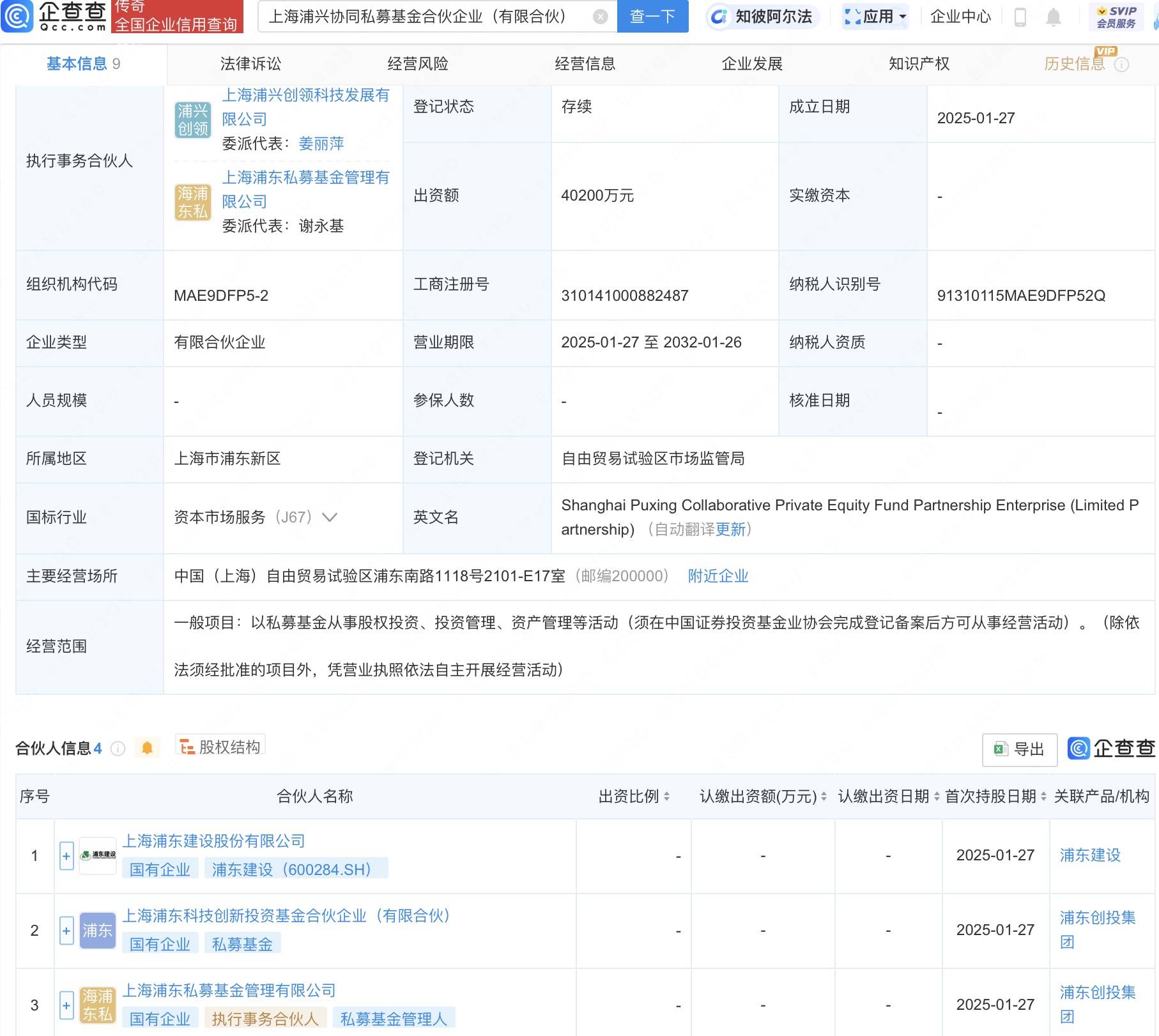Image resolution: width=1159 pixels, height=1036 pixels.
Task: Click the 国有企业 tag in row 2
Action: (x=160, y=944)
